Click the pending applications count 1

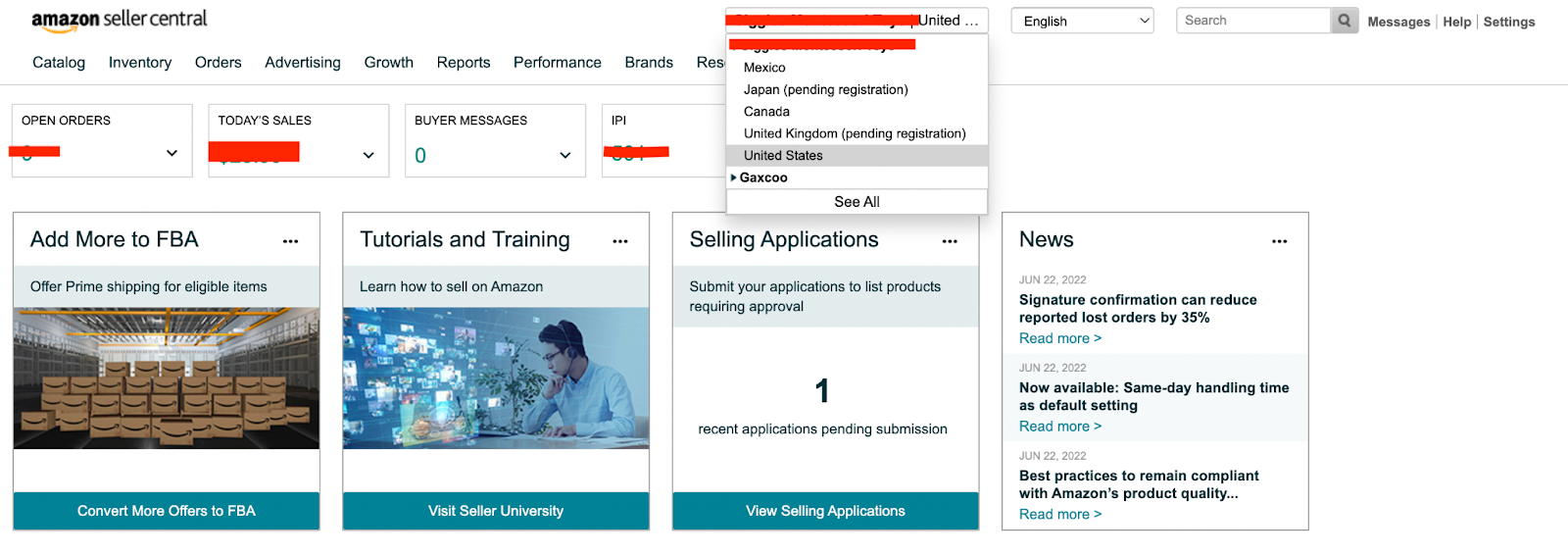coord(822,391)
